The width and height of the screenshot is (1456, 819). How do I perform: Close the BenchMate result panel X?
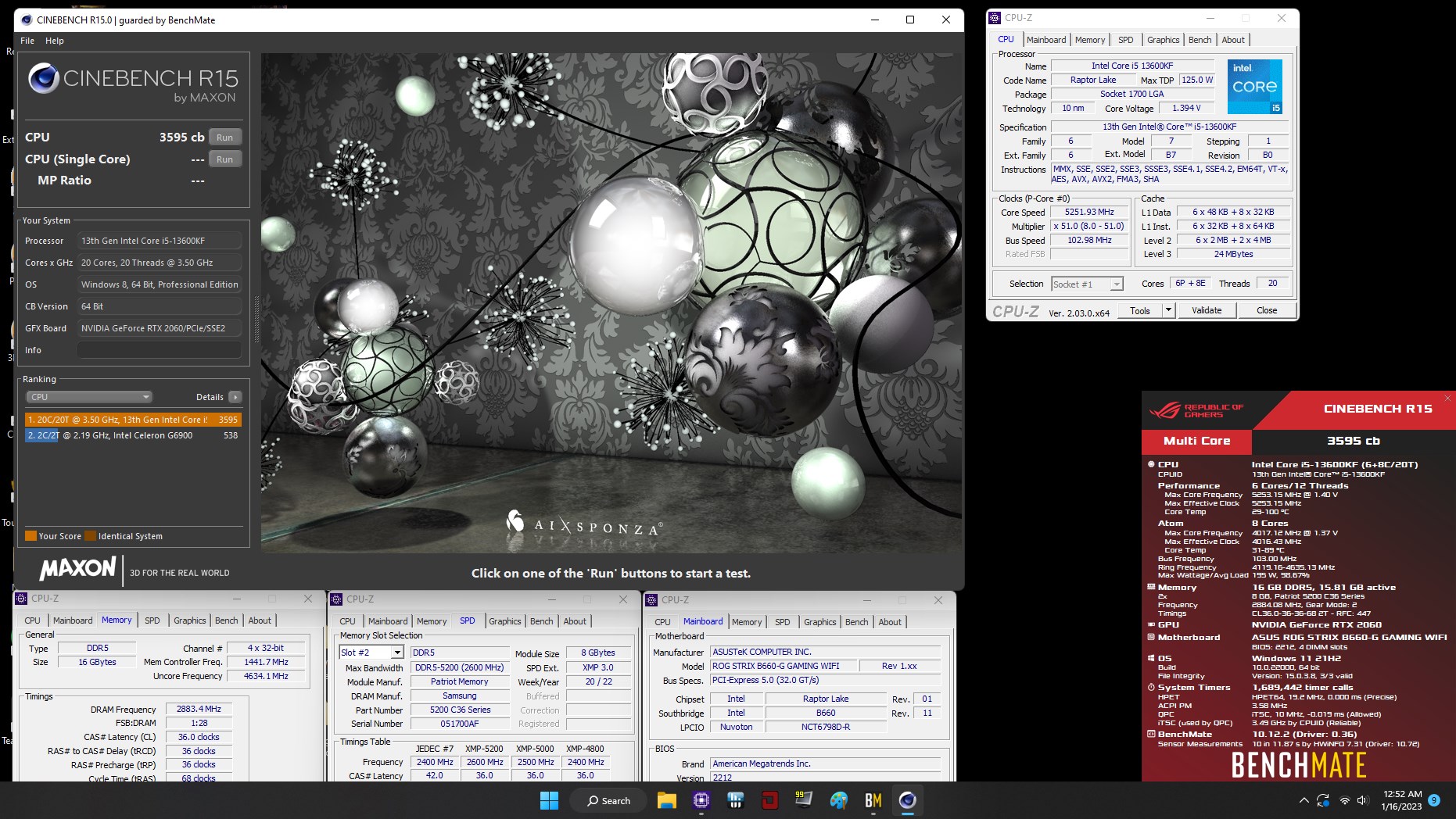click(x=1447, y=398)
